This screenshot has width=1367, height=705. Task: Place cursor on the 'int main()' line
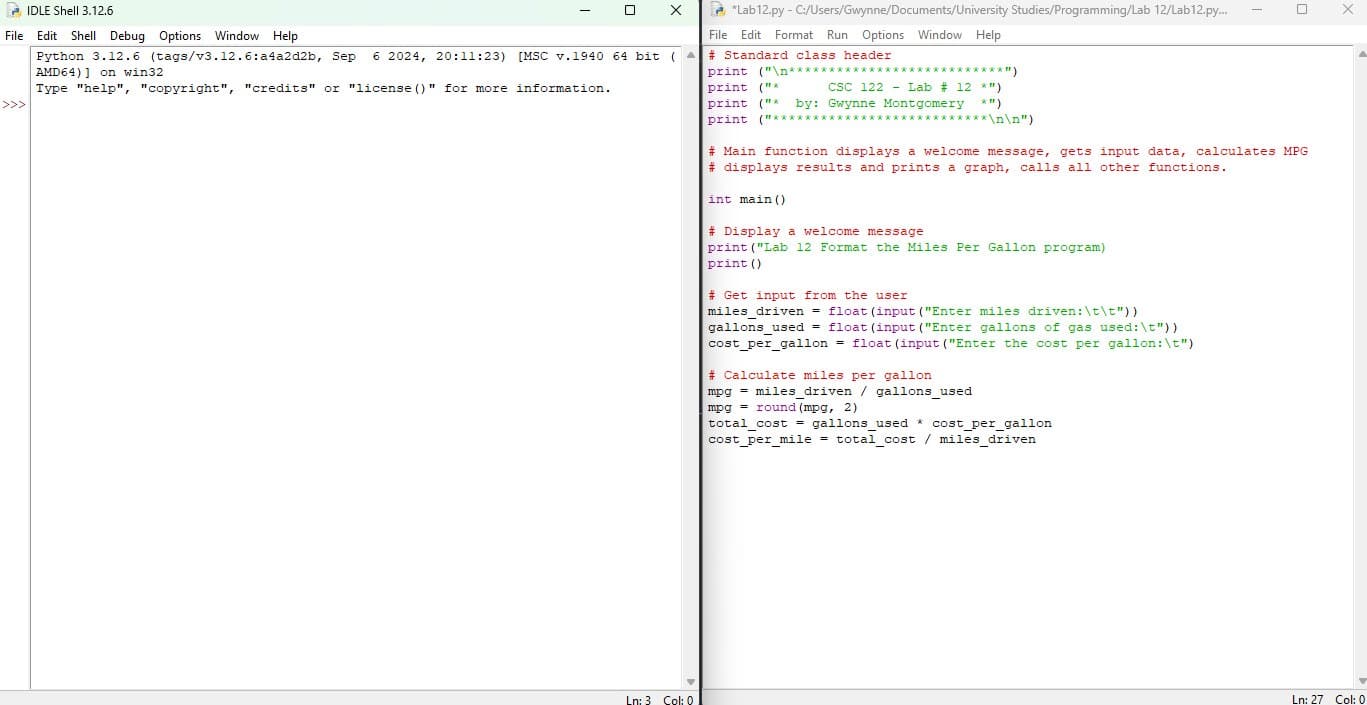(x=747, y=199)
